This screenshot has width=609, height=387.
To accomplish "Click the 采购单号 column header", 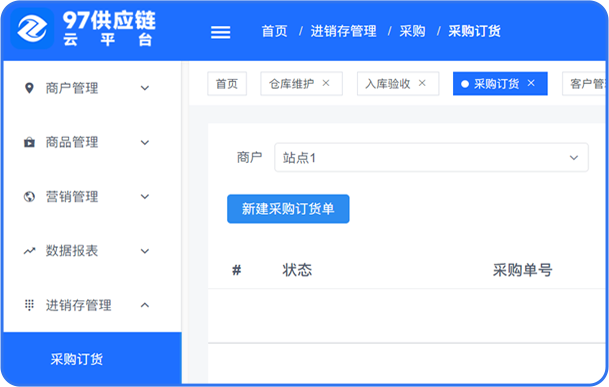I will coord(522,270).
